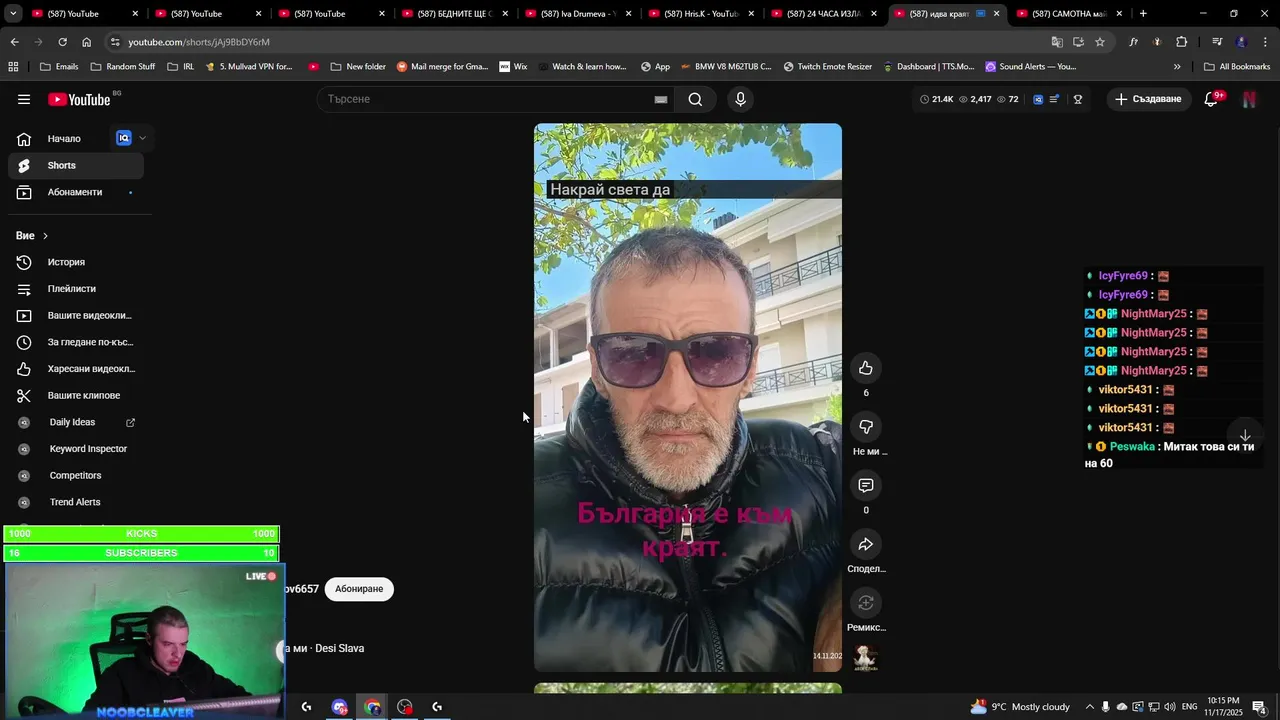Open the vidIQ list icon in the stats bar
Image resolution: width=1280 pixels, height=720 pixels.
(x=1054, y=99)
